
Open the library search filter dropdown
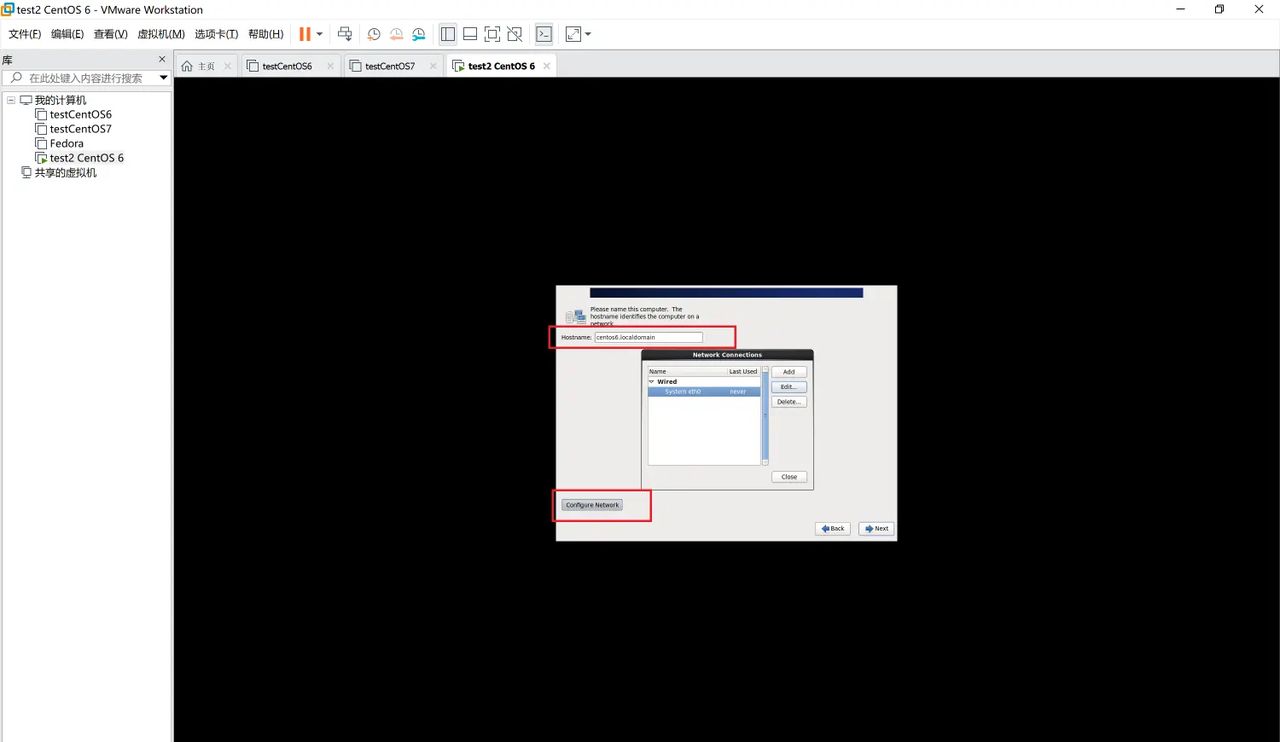164,78
